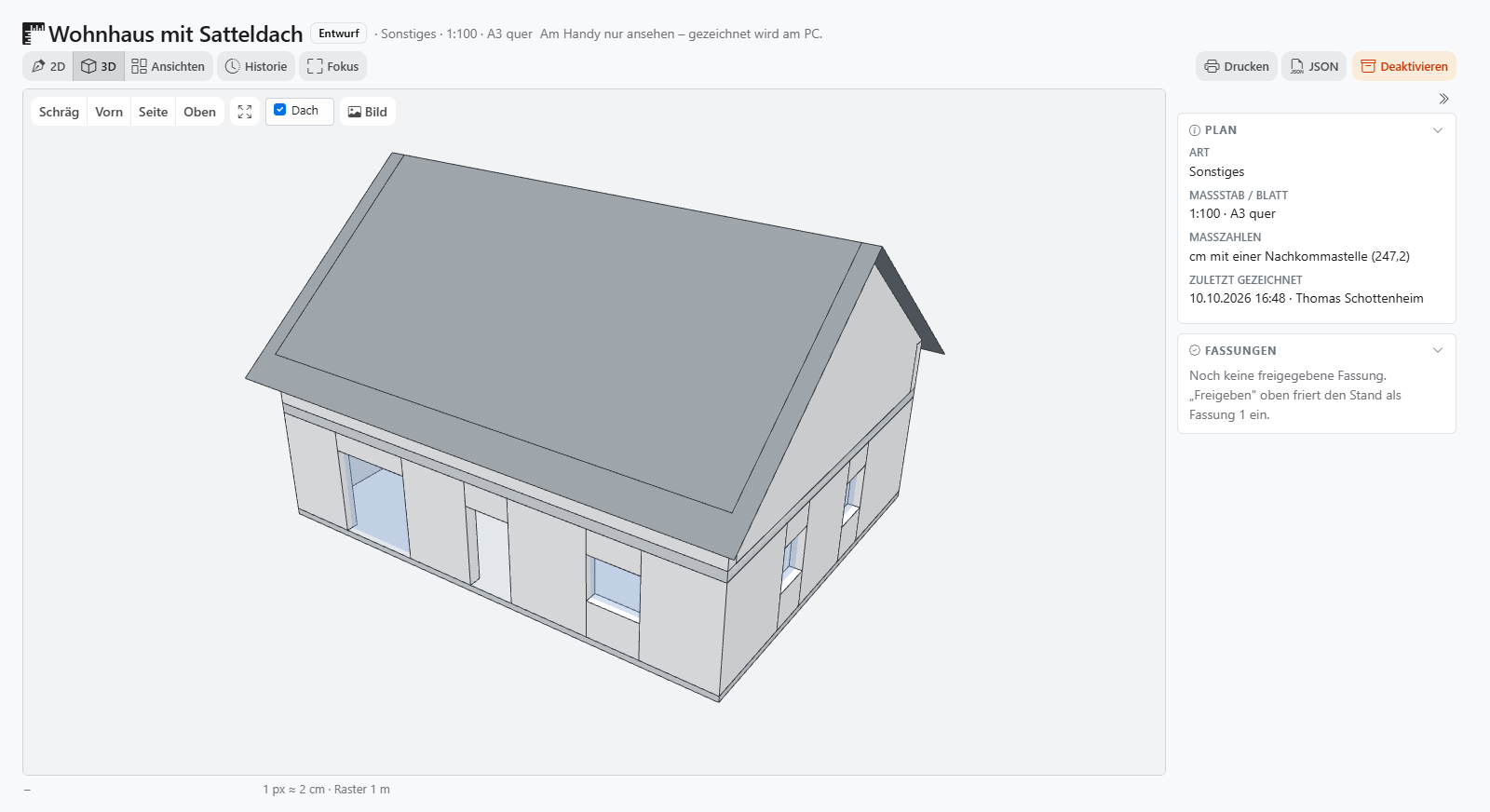1490x812 pixels.
Task: Open the Historie panel
Action: 256,66
